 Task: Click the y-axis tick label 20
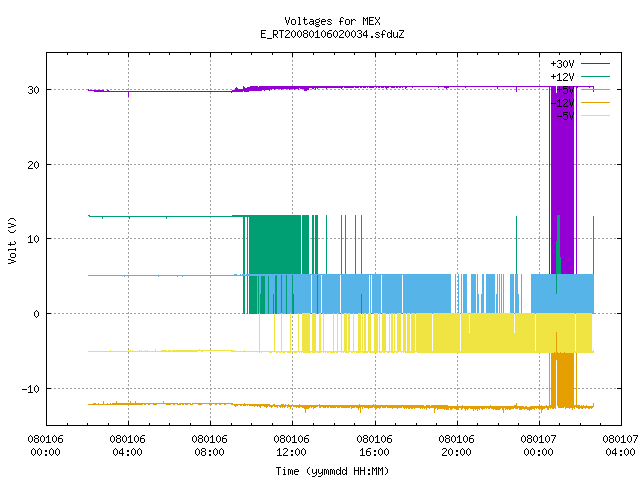click(33, 165)
